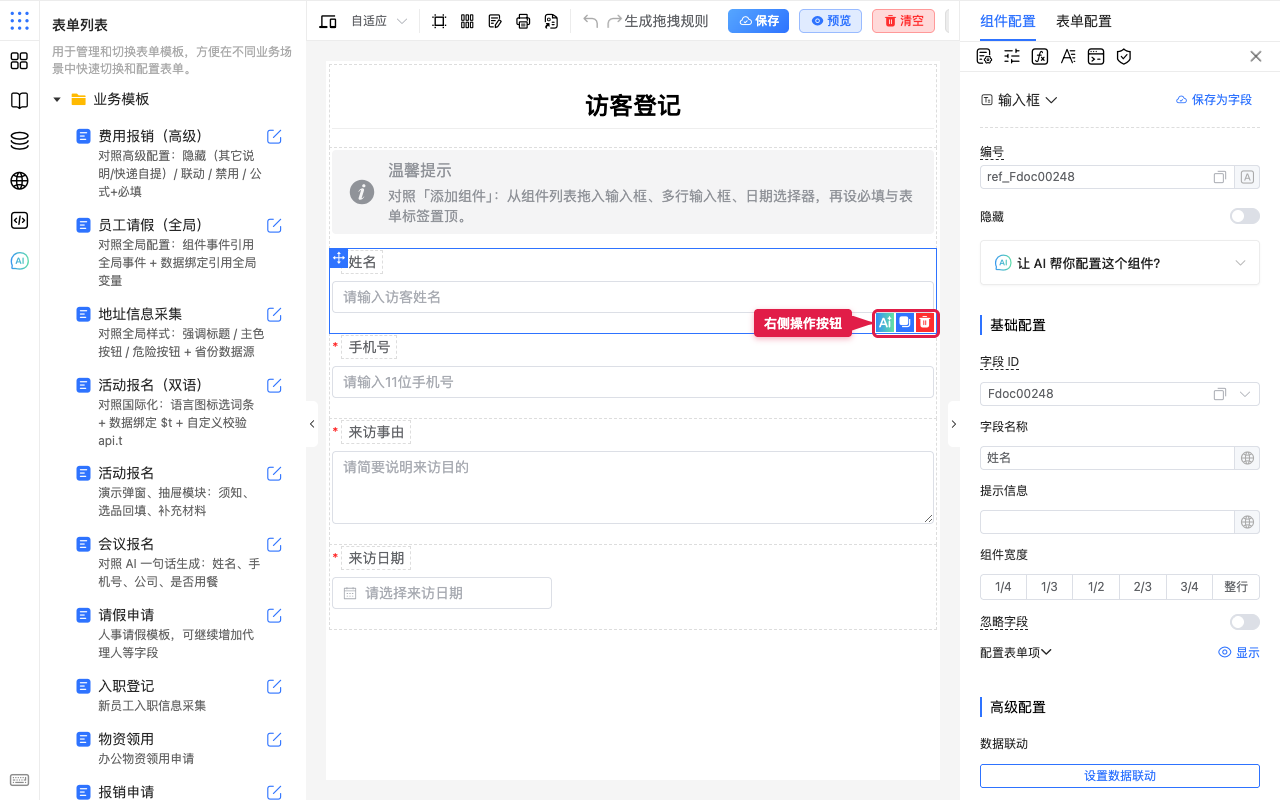1280x800 pixels.
Task: Click the 保存 button
Action: coord(759,21)
